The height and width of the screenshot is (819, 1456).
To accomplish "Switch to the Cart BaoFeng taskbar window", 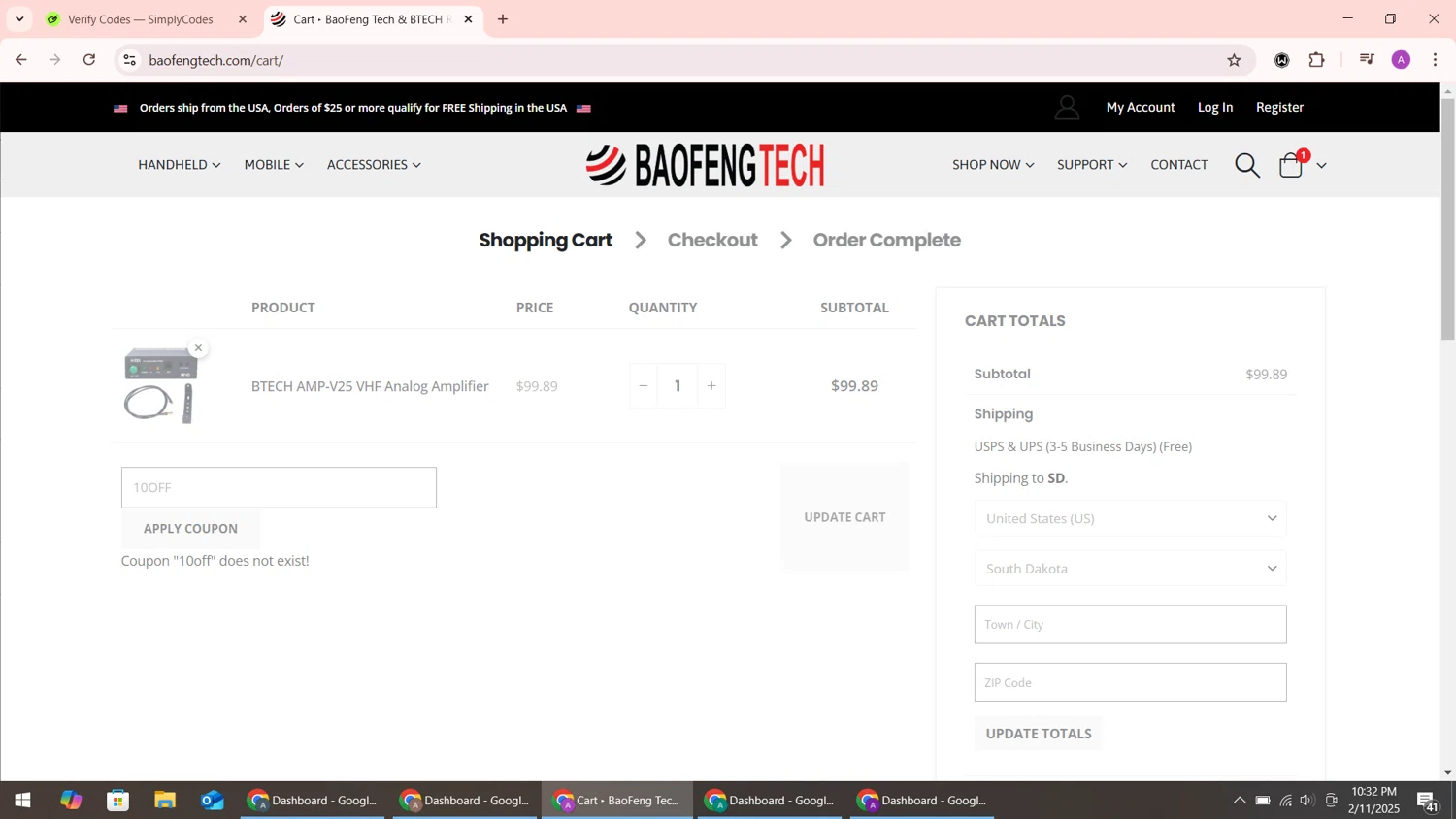I will [617, 801].
